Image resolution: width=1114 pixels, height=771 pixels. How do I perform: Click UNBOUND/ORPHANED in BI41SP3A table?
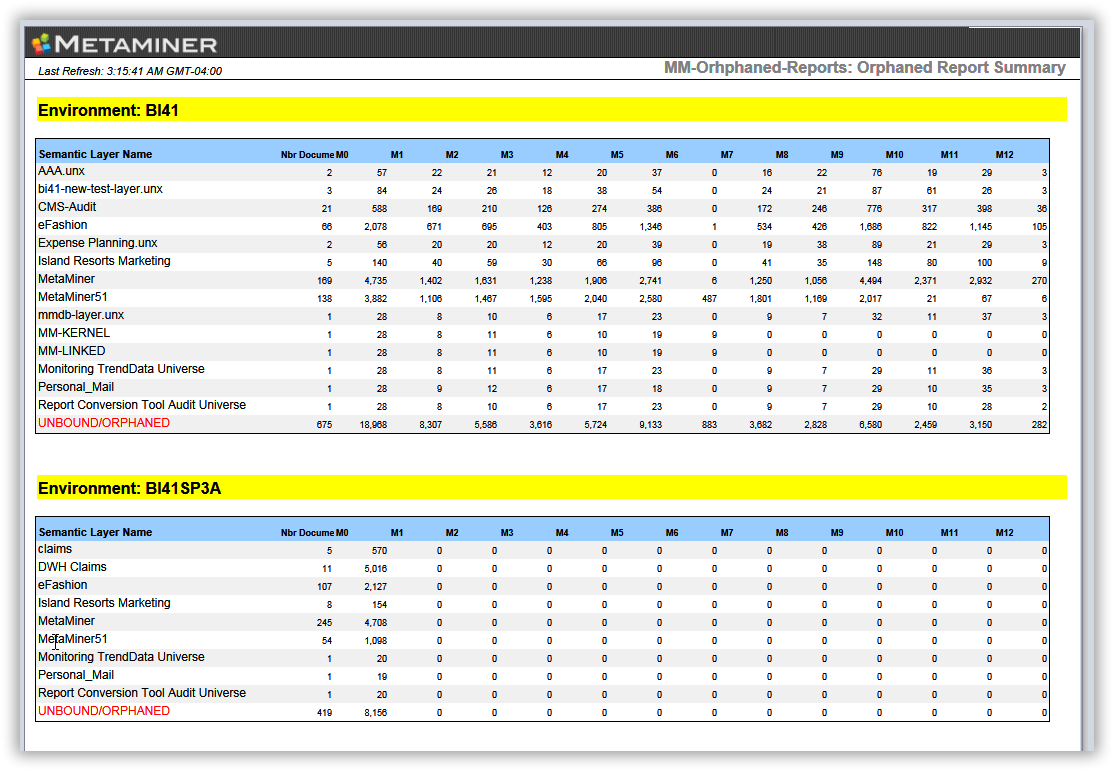(104, 711)
